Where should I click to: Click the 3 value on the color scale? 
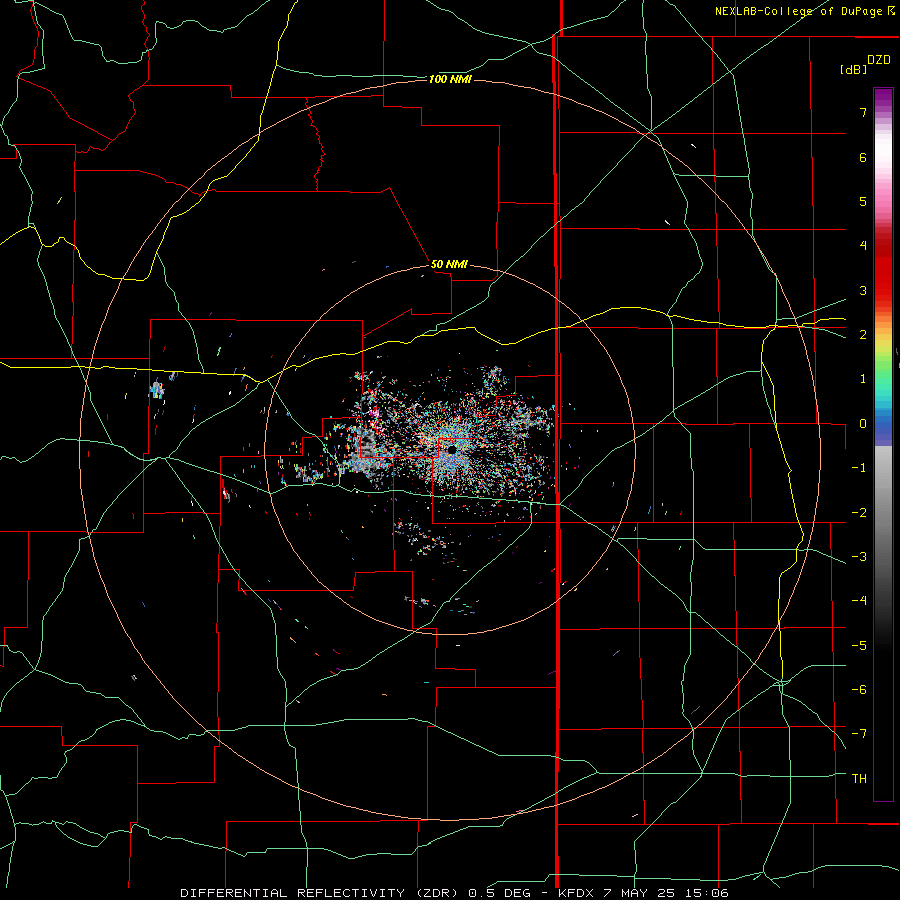point(863,290)
